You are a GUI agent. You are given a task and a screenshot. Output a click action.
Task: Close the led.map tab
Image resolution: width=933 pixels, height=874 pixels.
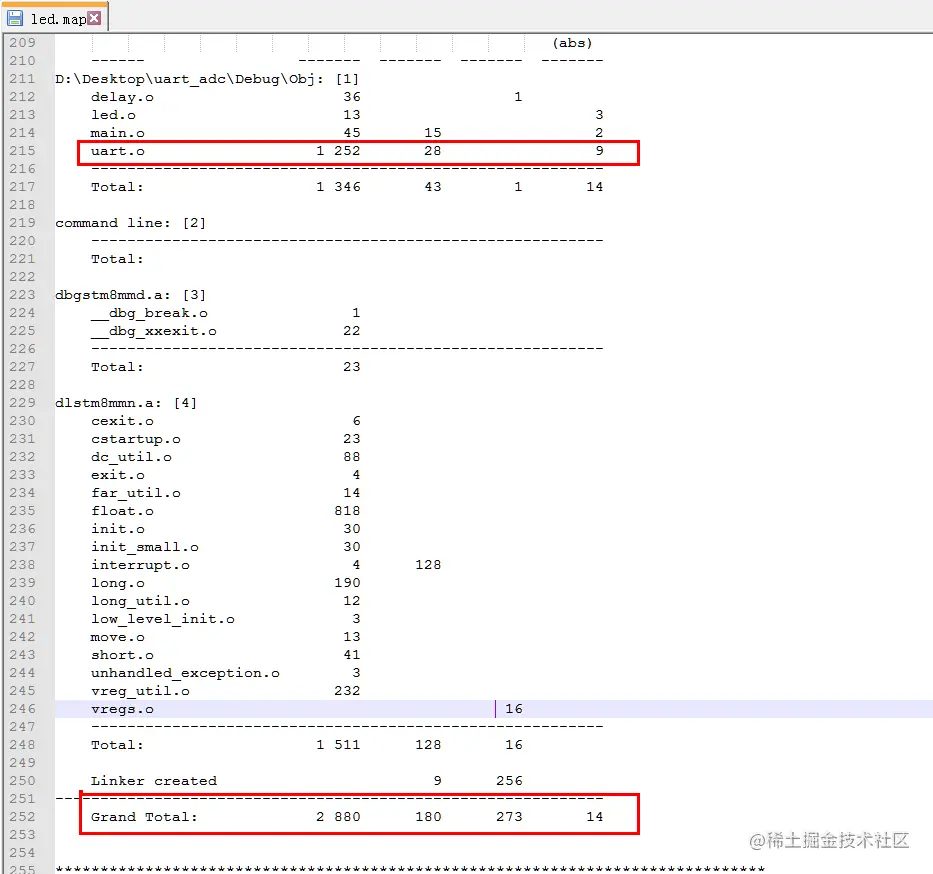pos(94,18)
